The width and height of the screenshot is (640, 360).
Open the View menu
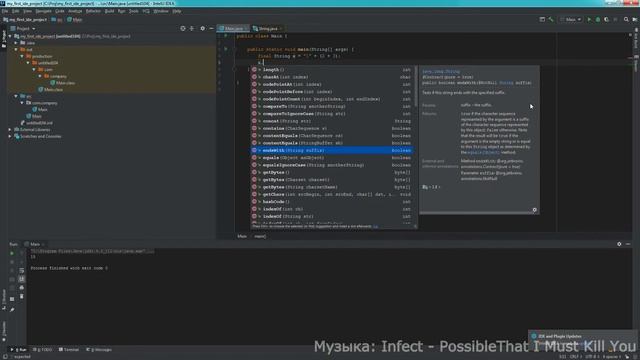click(27, 11)
